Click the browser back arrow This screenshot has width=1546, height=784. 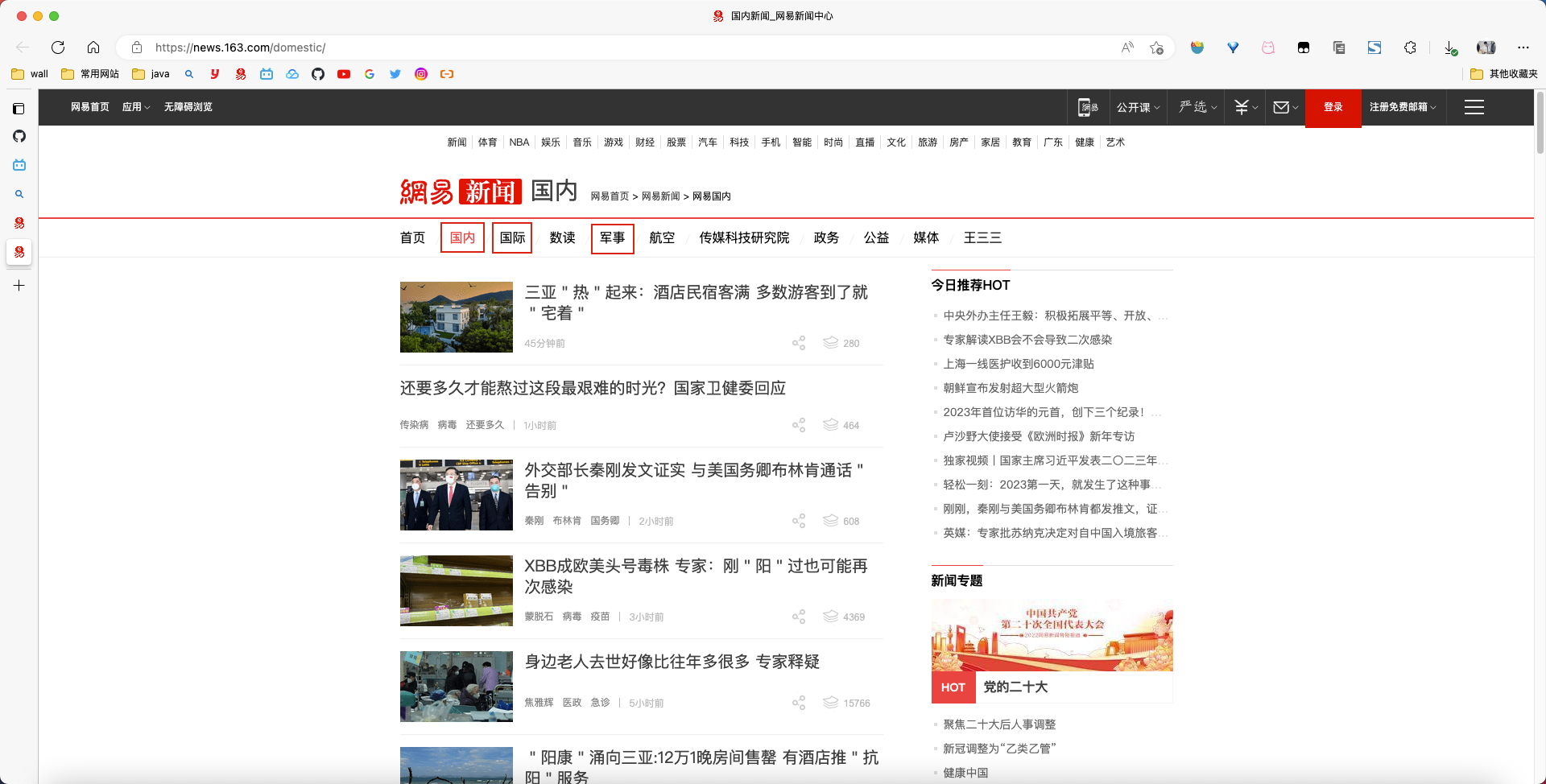click(x=23, y=47)
